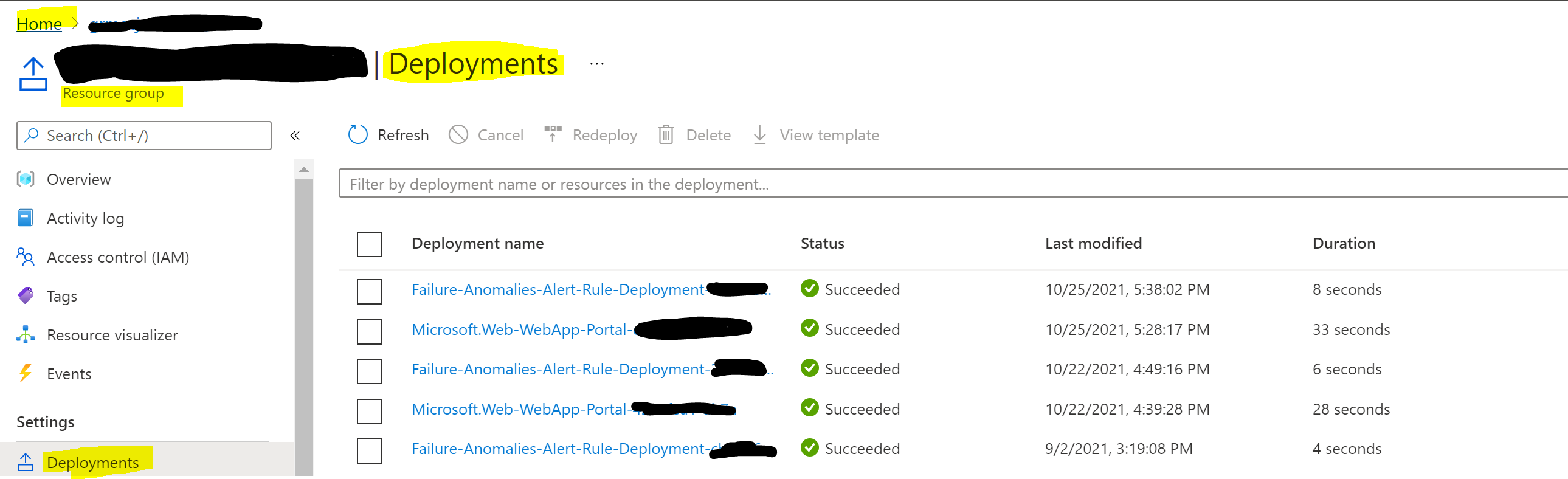Click the View template button label
Image resolution: width=1568 pixels, height=479 pixels.
coord(829,135)
